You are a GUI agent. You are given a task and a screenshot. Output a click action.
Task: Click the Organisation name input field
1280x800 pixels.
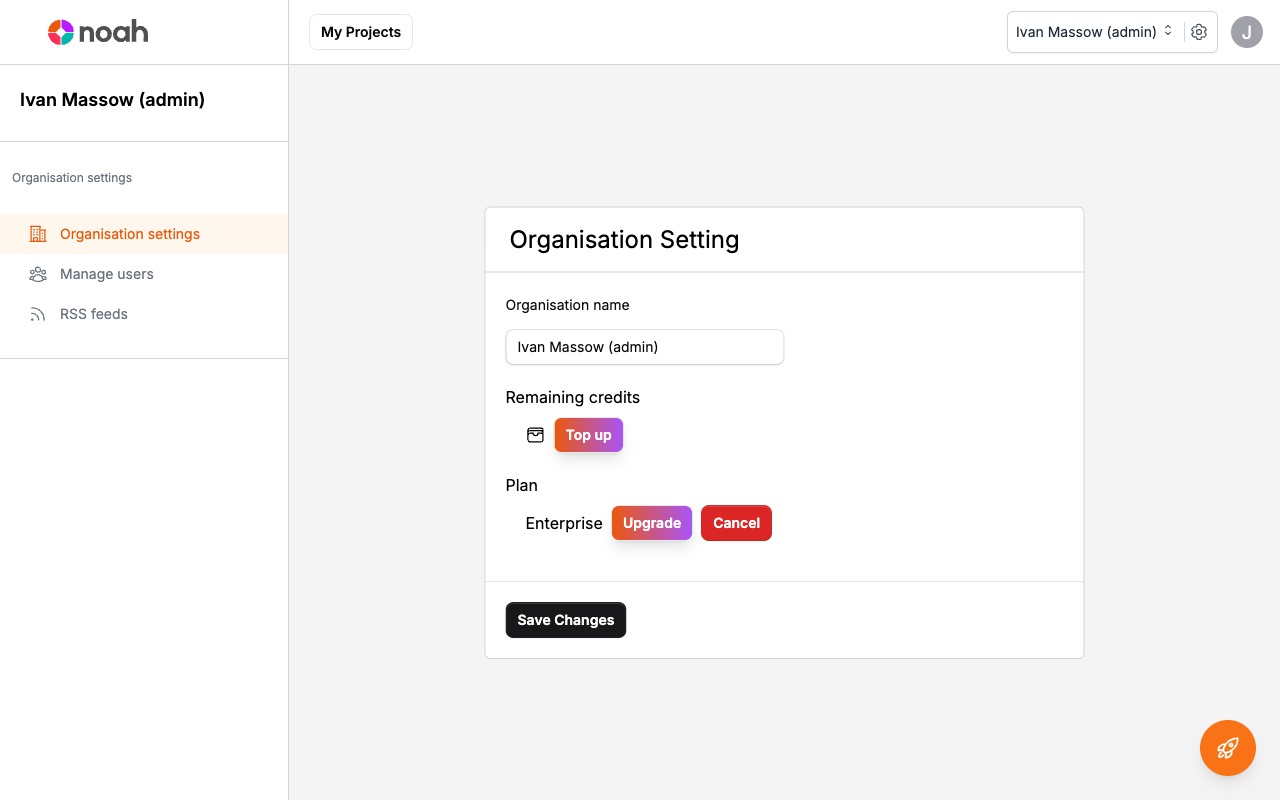click(x=644, y=346)
